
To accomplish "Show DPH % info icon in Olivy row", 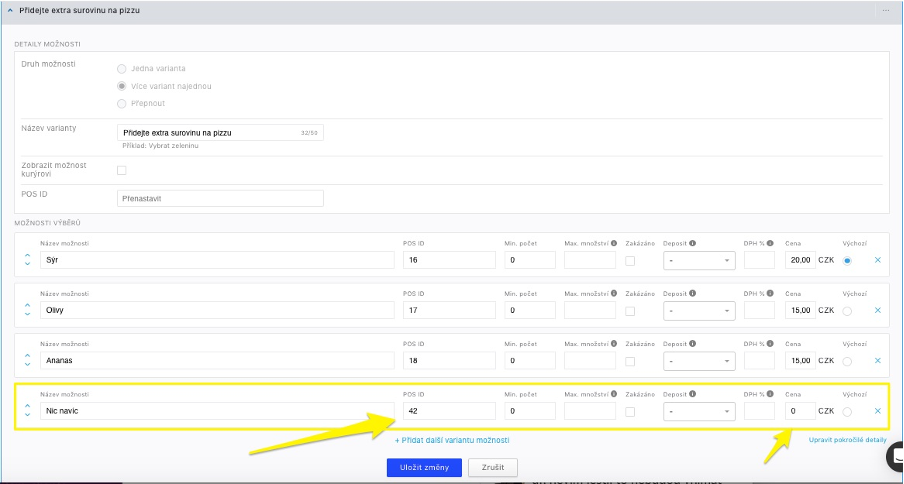I will point(770,293).
